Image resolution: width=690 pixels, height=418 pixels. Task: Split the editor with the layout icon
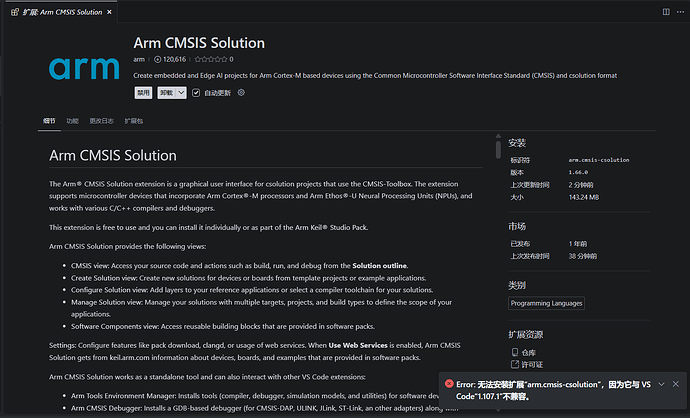coord(666,12)
